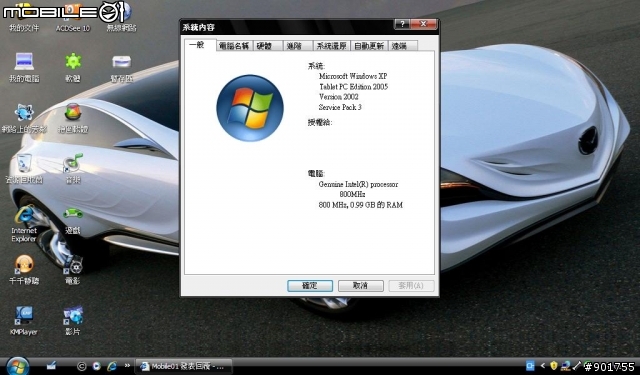This screenshot has width=640, height=375.
Task: Click the dialog help question-mark button
Action: pyautogui.click(x=402, y=24)
